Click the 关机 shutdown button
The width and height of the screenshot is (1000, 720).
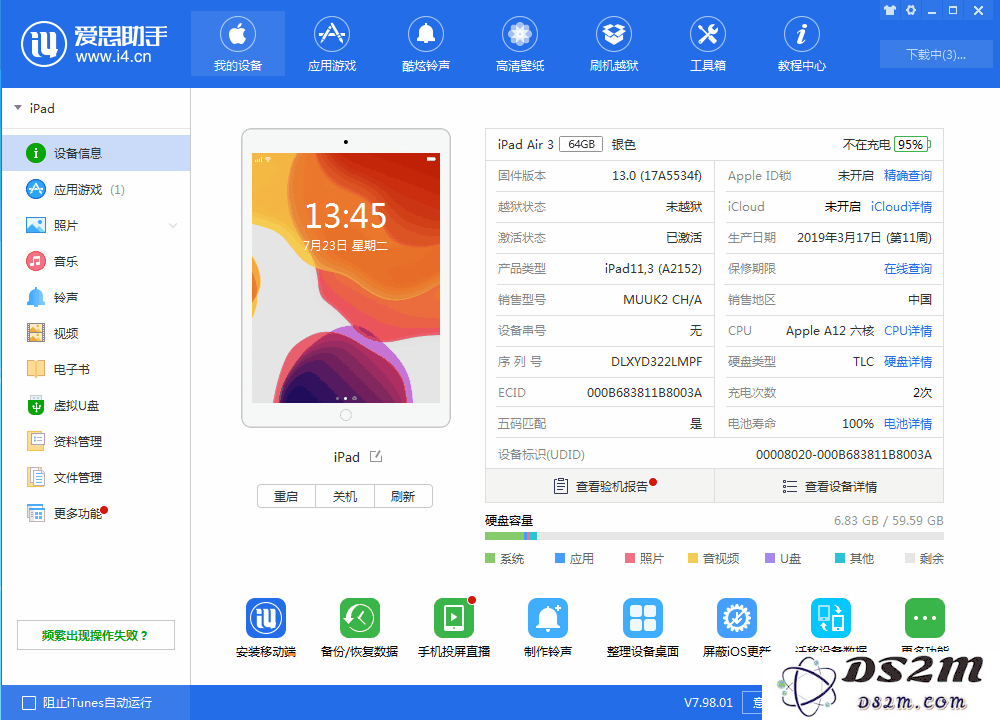click(x=345, y=496)
